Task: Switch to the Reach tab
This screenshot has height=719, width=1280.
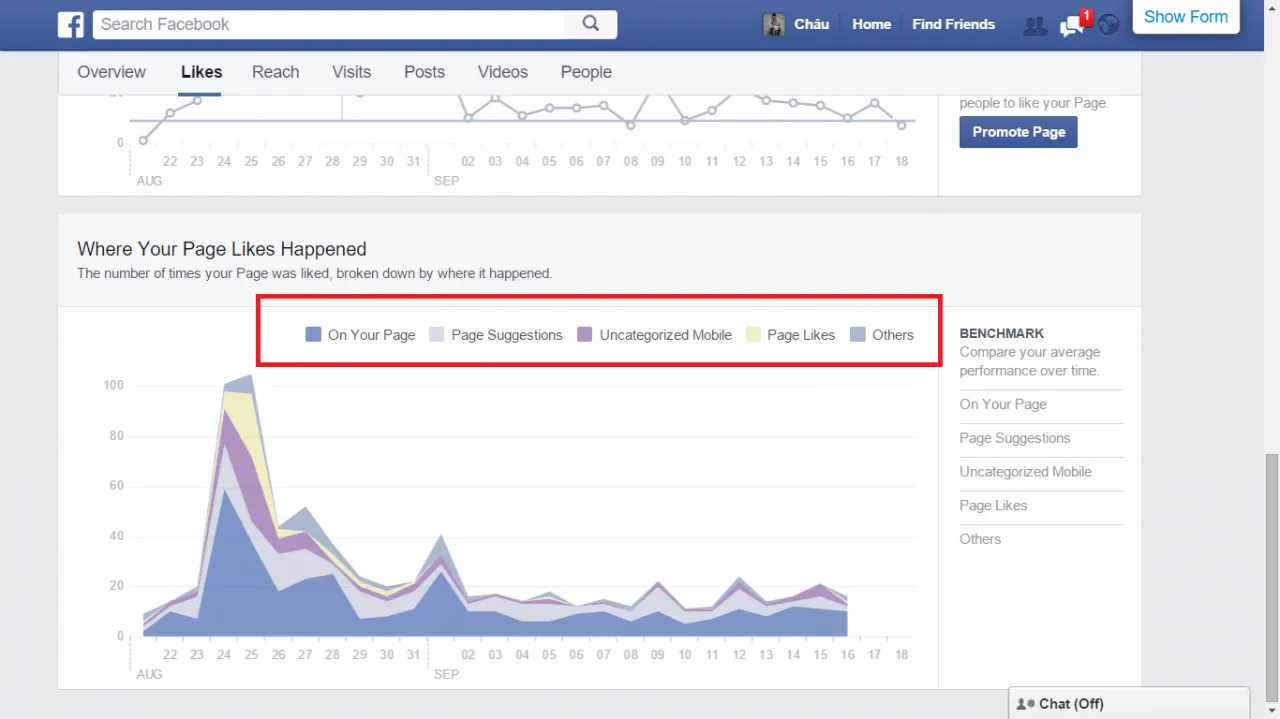Action: pyautogui.click(x=275, y=71)
